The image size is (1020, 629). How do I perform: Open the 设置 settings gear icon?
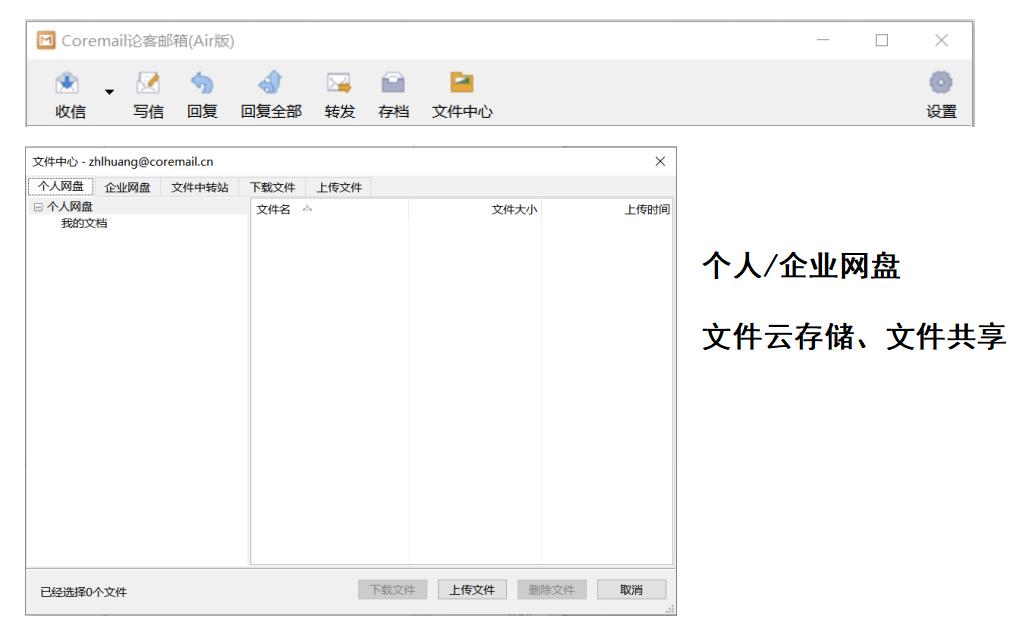[x=941, y=83]
